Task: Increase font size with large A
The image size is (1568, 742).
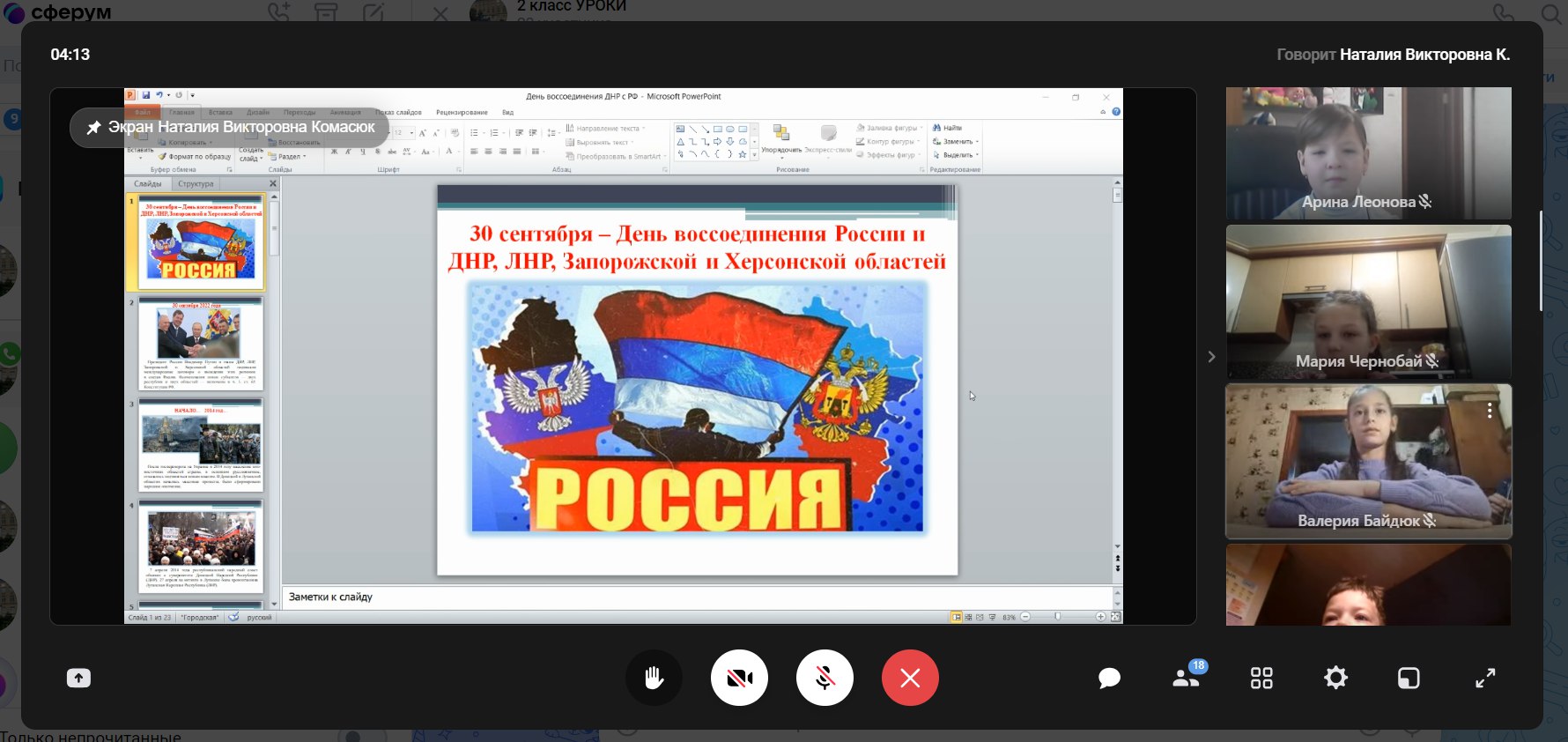Action: pos(422,132)
